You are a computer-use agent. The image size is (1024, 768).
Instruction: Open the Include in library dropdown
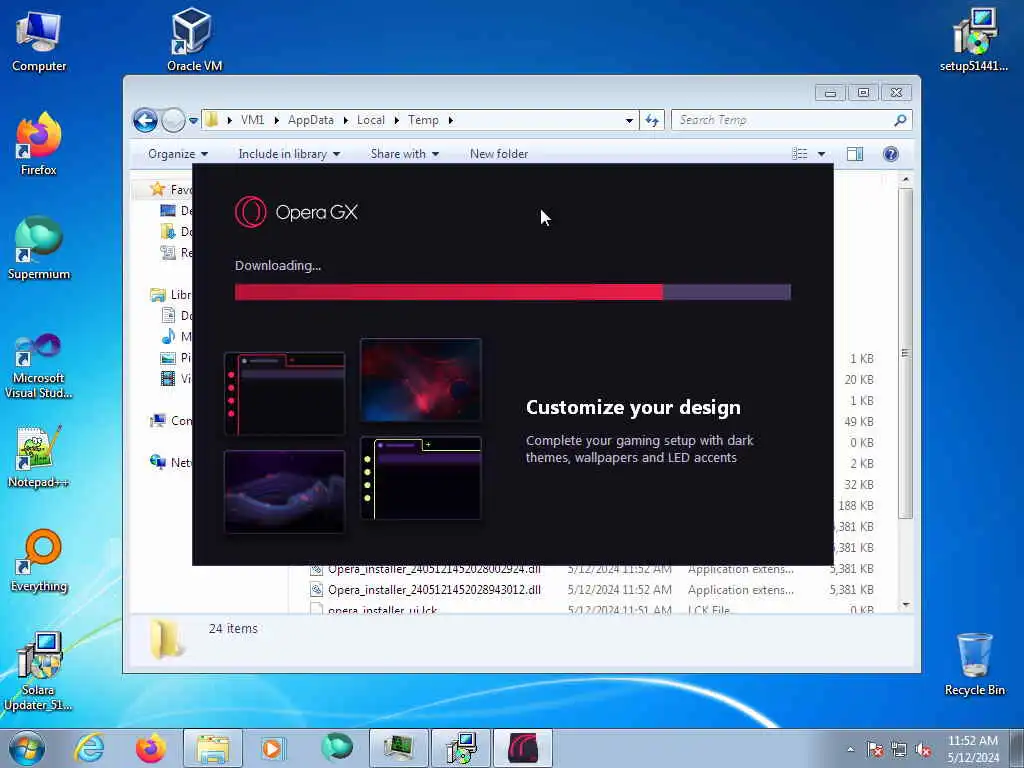[x=289, y=154]
